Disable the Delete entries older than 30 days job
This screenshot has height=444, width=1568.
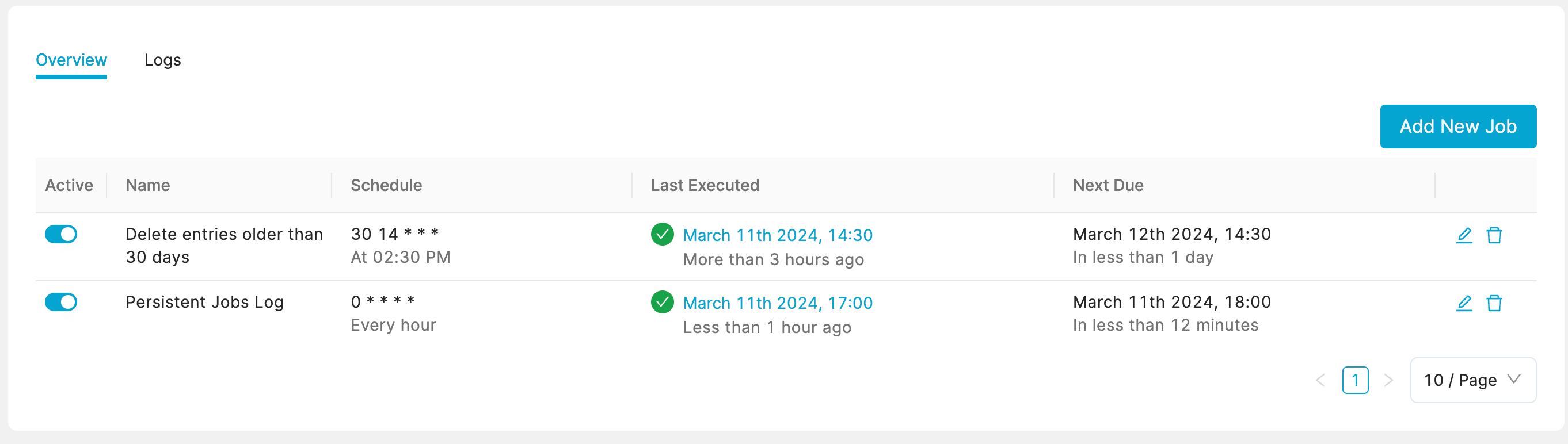click(x=61, y=234)
